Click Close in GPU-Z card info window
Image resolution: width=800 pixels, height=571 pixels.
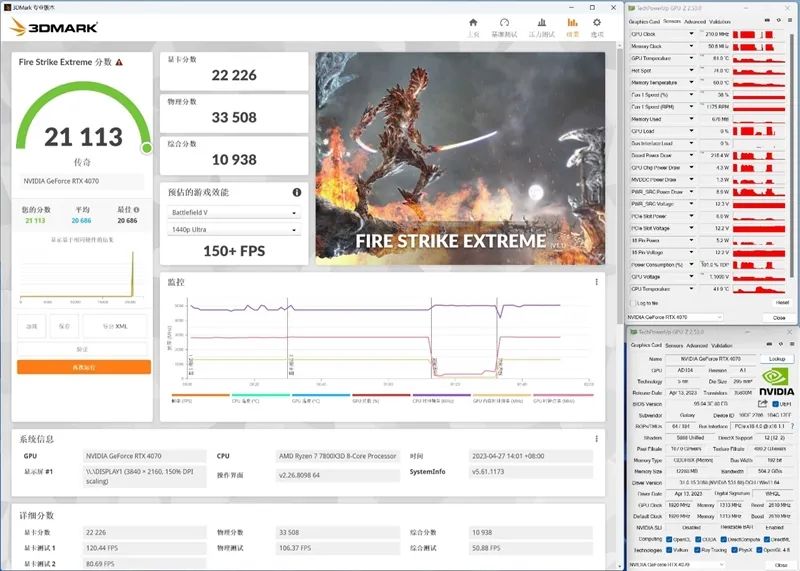[x=781, y=565]
